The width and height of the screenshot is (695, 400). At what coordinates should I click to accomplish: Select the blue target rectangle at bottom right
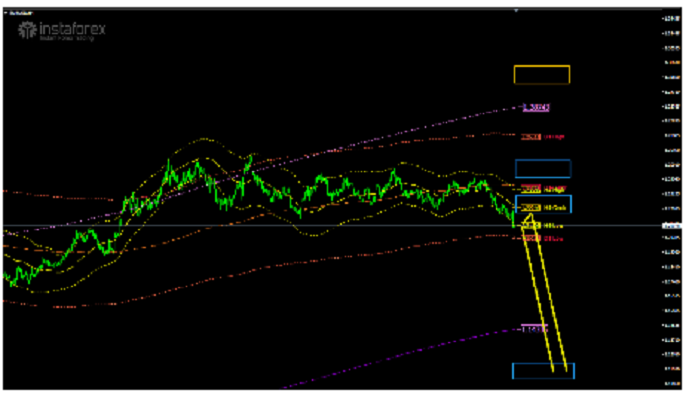(x=543, y=371)
